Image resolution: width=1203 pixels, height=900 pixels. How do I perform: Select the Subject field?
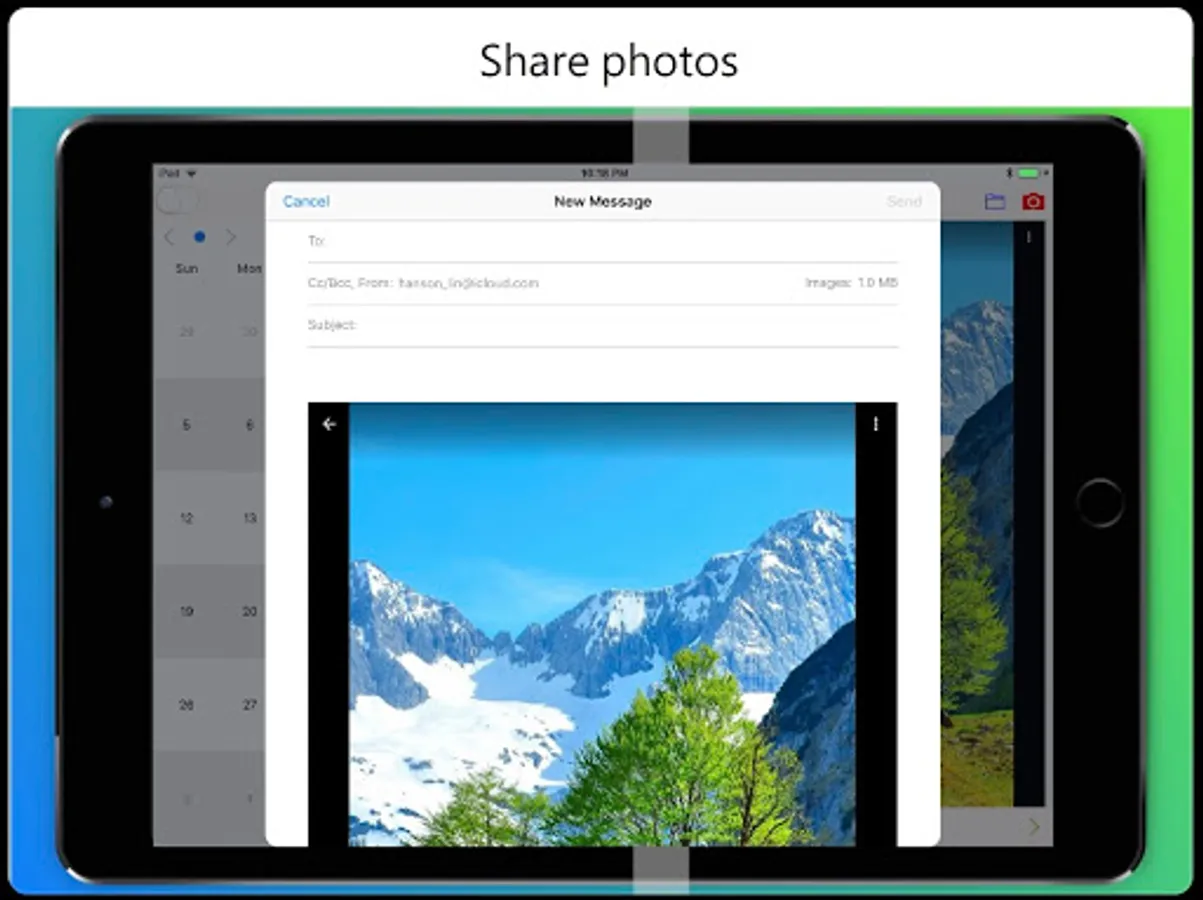[603, 325]
